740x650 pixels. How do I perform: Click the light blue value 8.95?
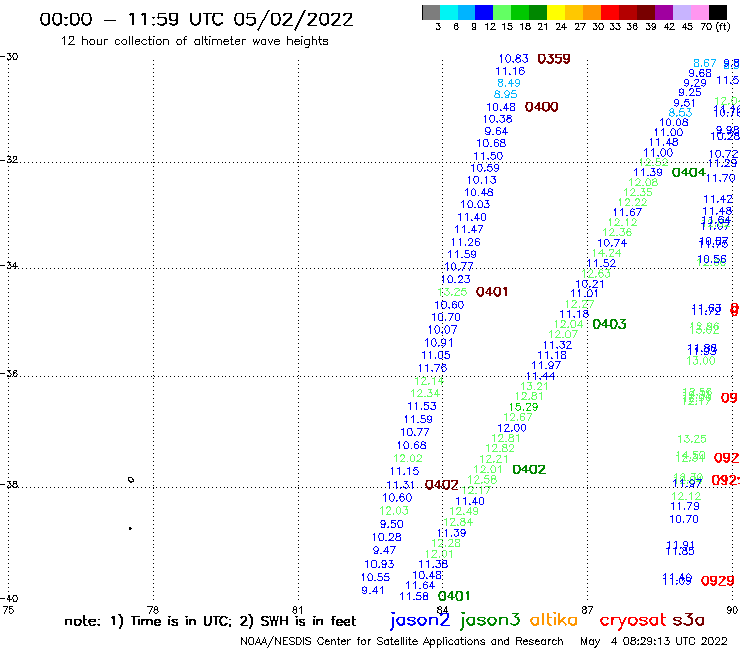coord(505,94)
